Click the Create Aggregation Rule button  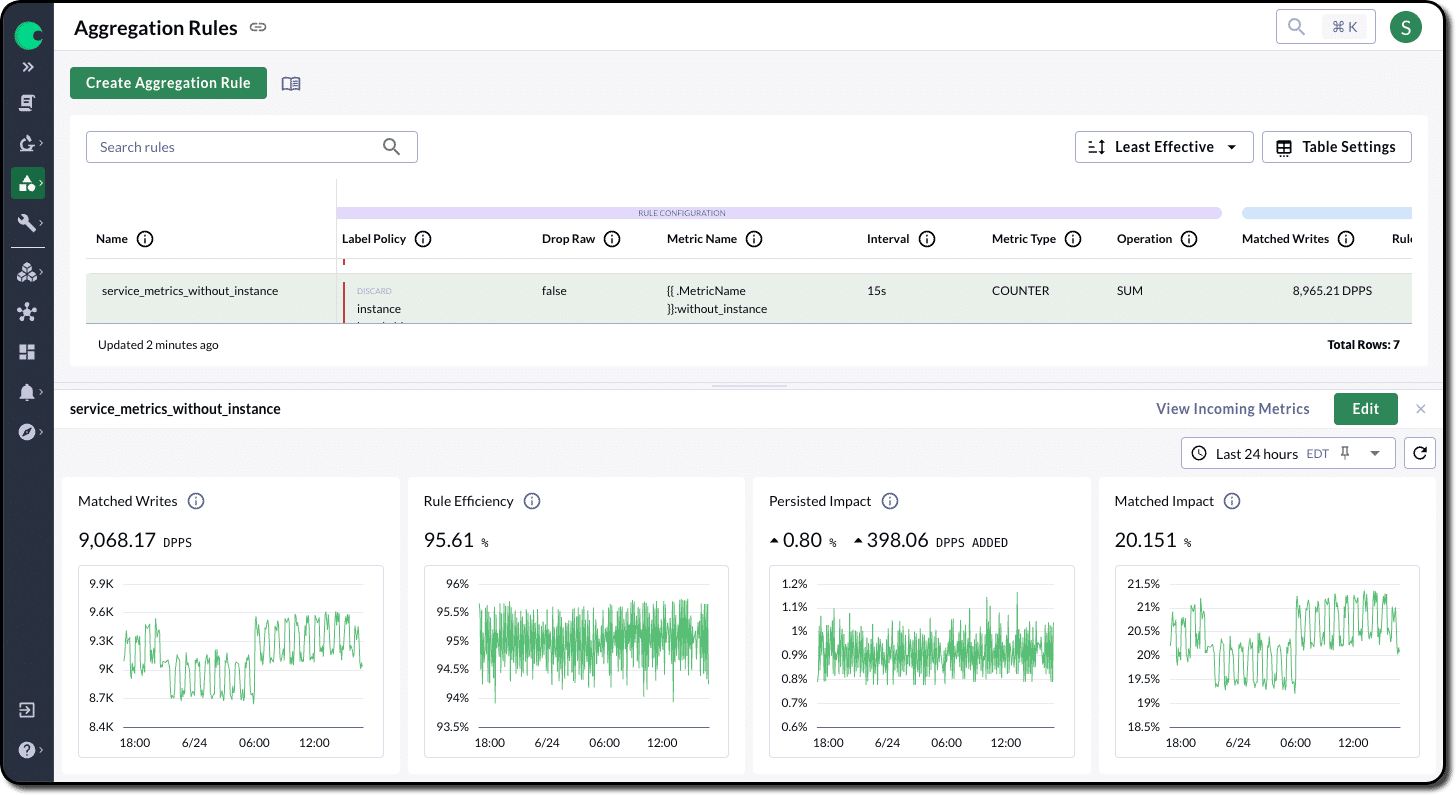pyautogui.click(x=168, y=83)
